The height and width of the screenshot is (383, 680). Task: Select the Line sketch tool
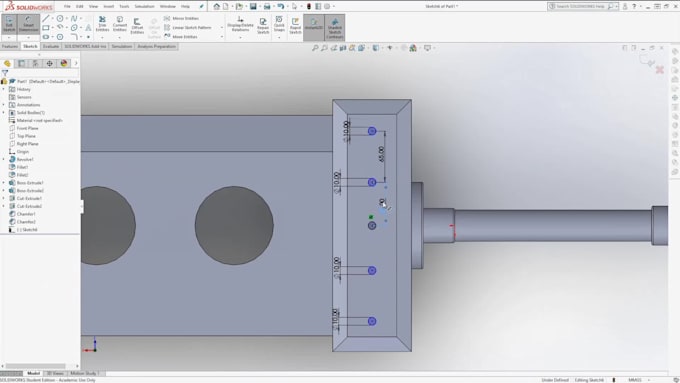pos(46,18)
